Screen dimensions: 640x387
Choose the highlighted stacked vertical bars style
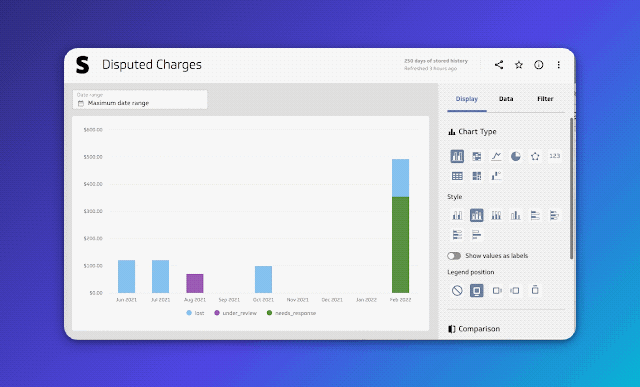(477, 215)
